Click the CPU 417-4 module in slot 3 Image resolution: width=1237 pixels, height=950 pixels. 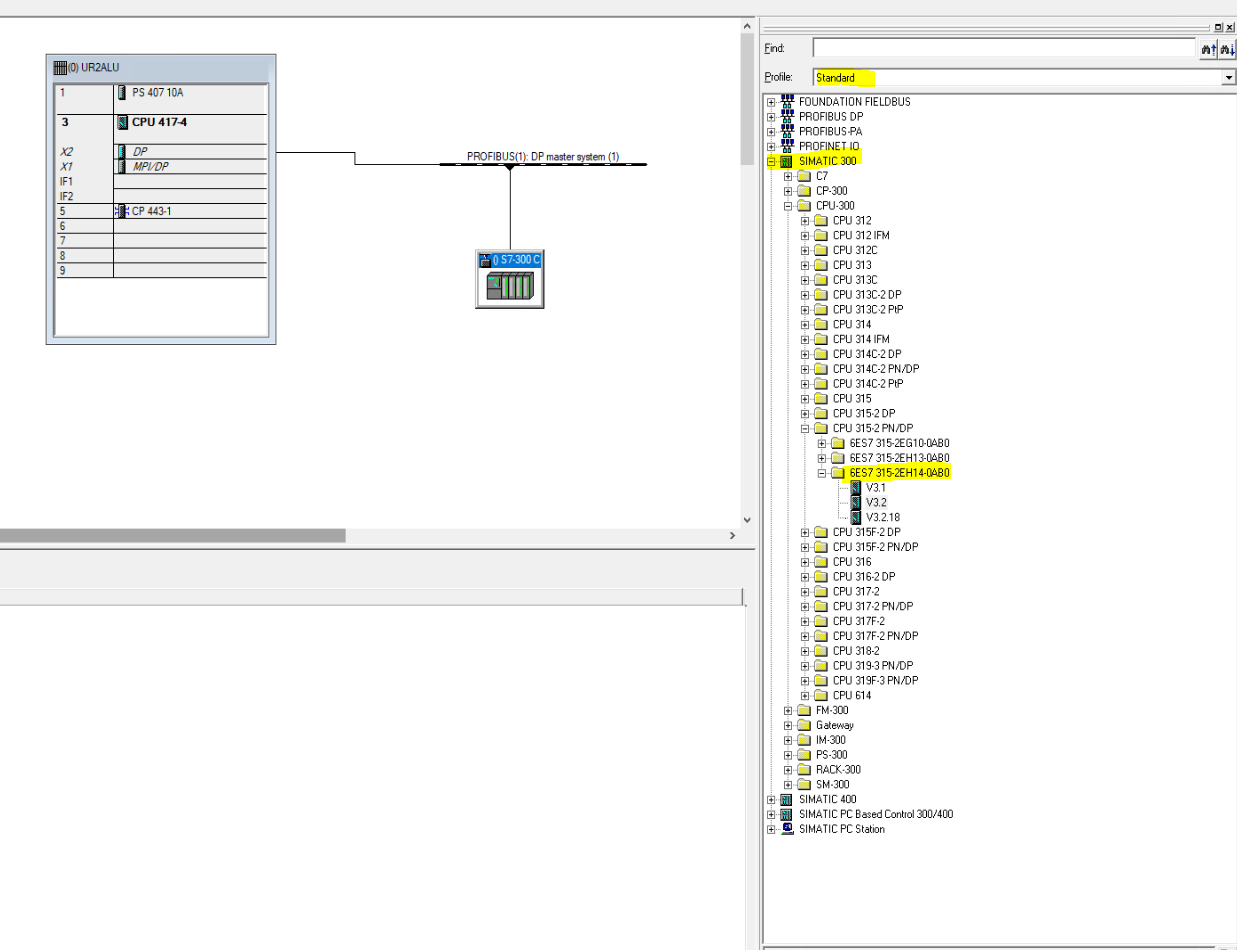point(159,123)
